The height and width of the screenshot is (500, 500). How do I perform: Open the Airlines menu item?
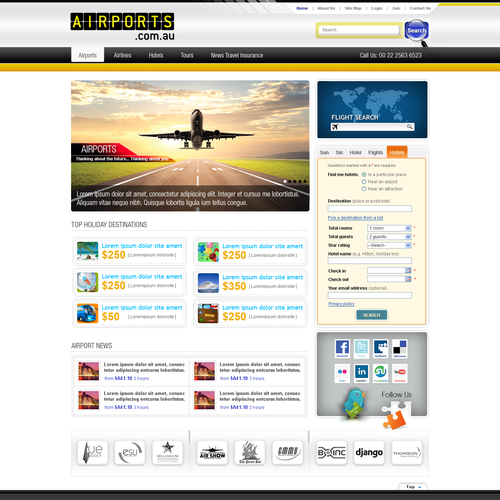(x=122, y=55)
